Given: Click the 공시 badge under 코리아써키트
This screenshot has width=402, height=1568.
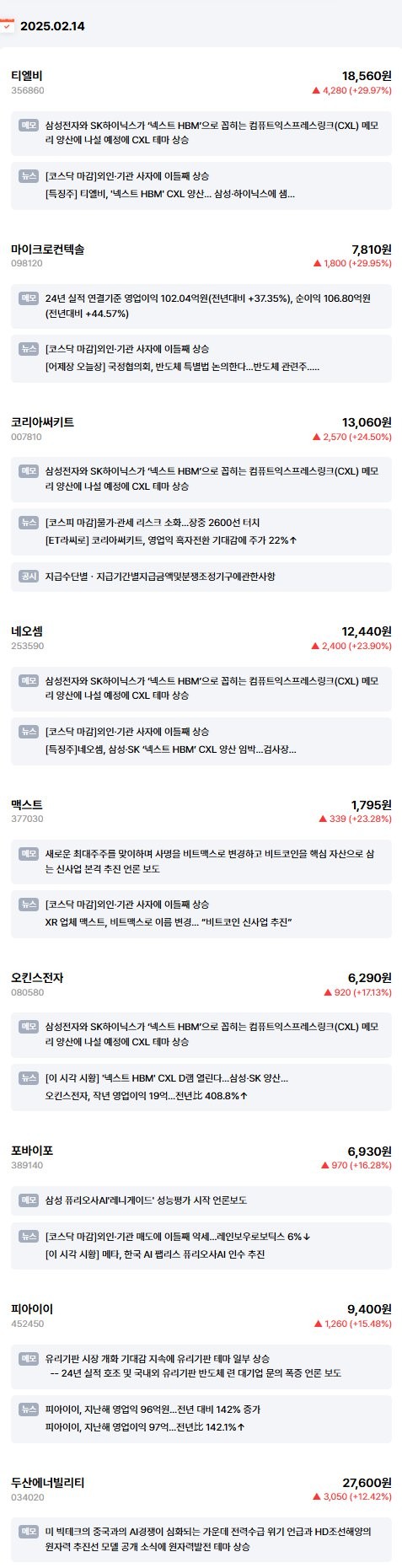Looking at the screenshot, I should coord(29,576).
